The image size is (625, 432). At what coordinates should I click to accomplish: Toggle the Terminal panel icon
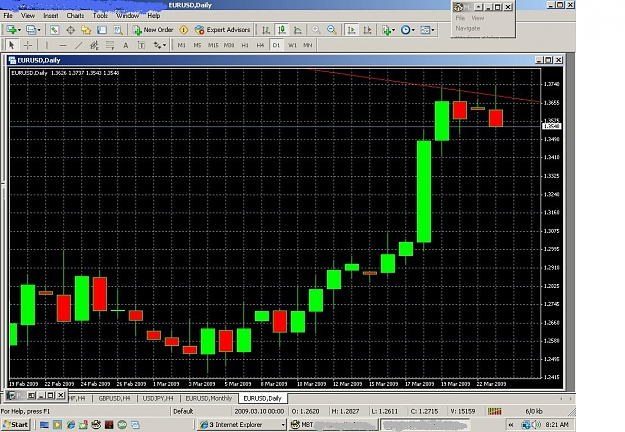pyautogui.click(x=102, y=30)
